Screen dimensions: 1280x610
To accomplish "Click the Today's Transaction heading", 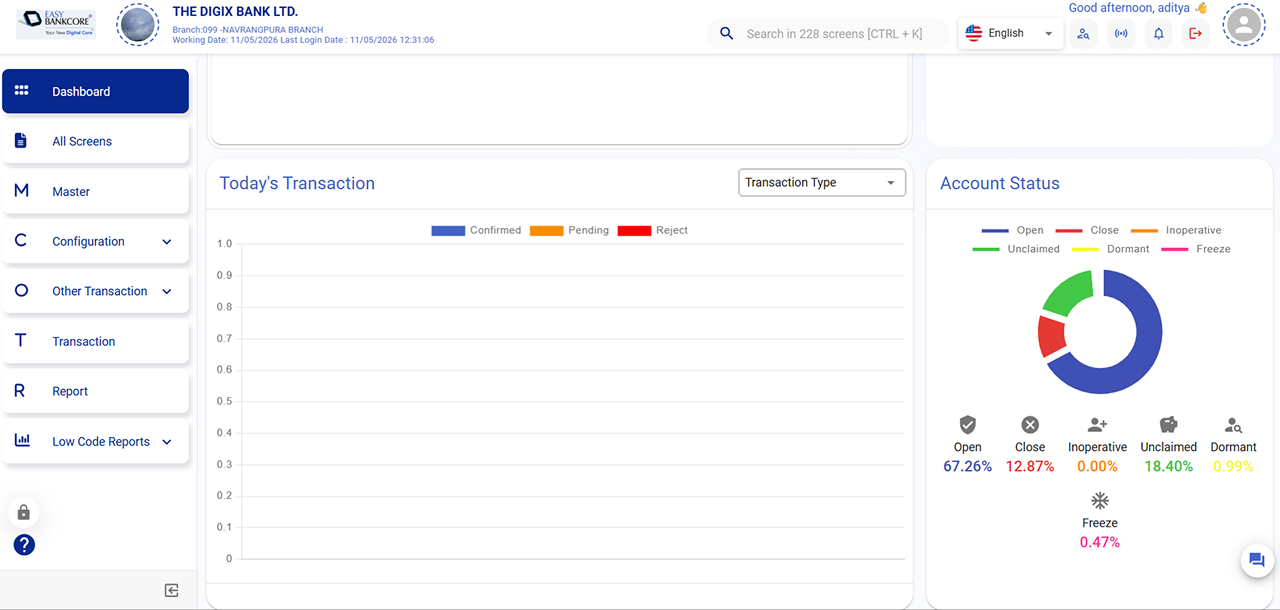I will 297,183.
